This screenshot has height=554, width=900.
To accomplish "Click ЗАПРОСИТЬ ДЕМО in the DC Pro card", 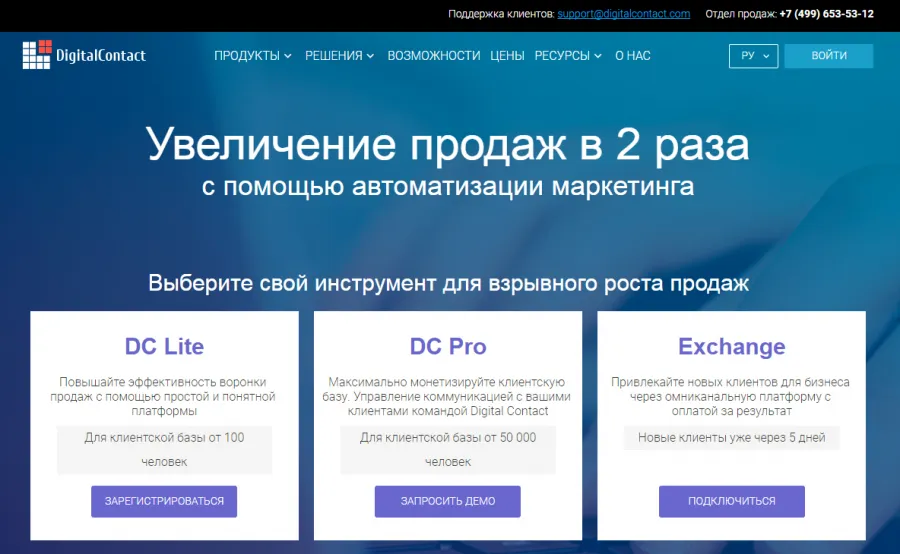I will click(x=448, y=501).
